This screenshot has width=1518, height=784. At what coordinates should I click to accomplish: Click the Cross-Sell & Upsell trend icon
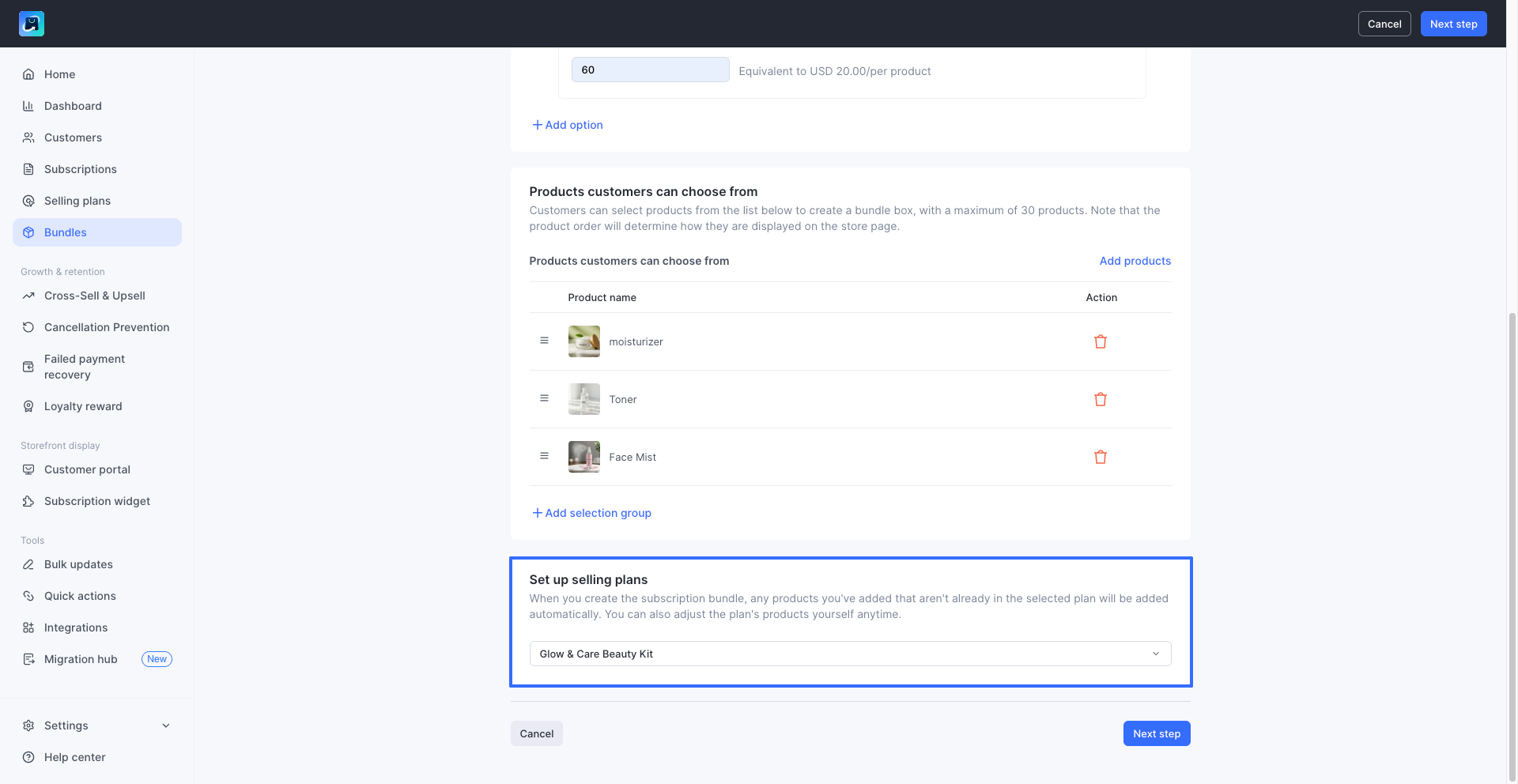click(28, 296)
